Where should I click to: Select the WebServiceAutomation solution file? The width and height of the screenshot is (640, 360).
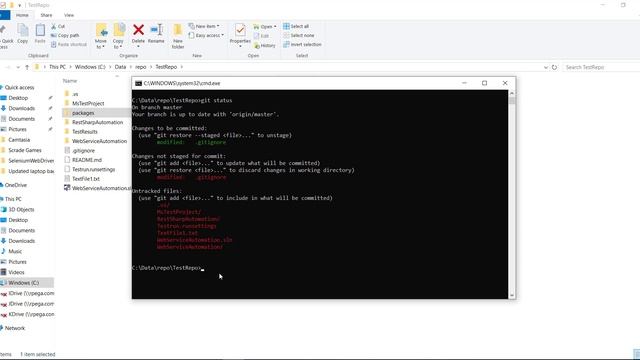[98, 188]
